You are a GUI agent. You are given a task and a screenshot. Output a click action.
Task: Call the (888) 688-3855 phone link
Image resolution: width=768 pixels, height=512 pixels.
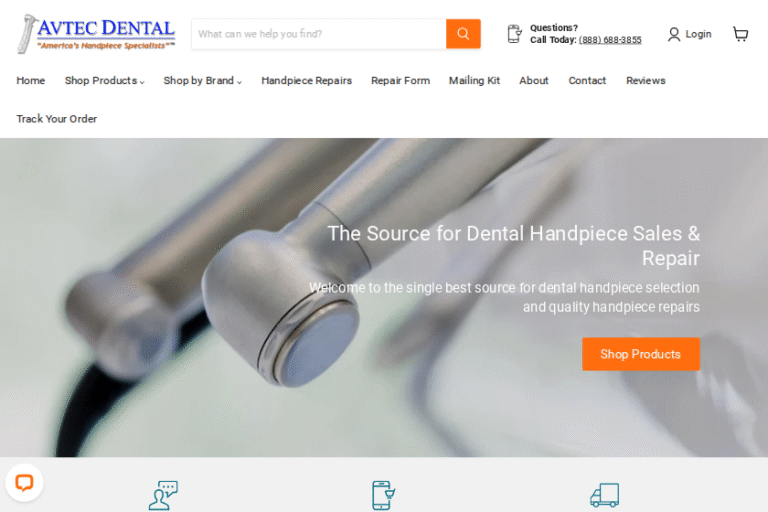(x=610, y=40)
